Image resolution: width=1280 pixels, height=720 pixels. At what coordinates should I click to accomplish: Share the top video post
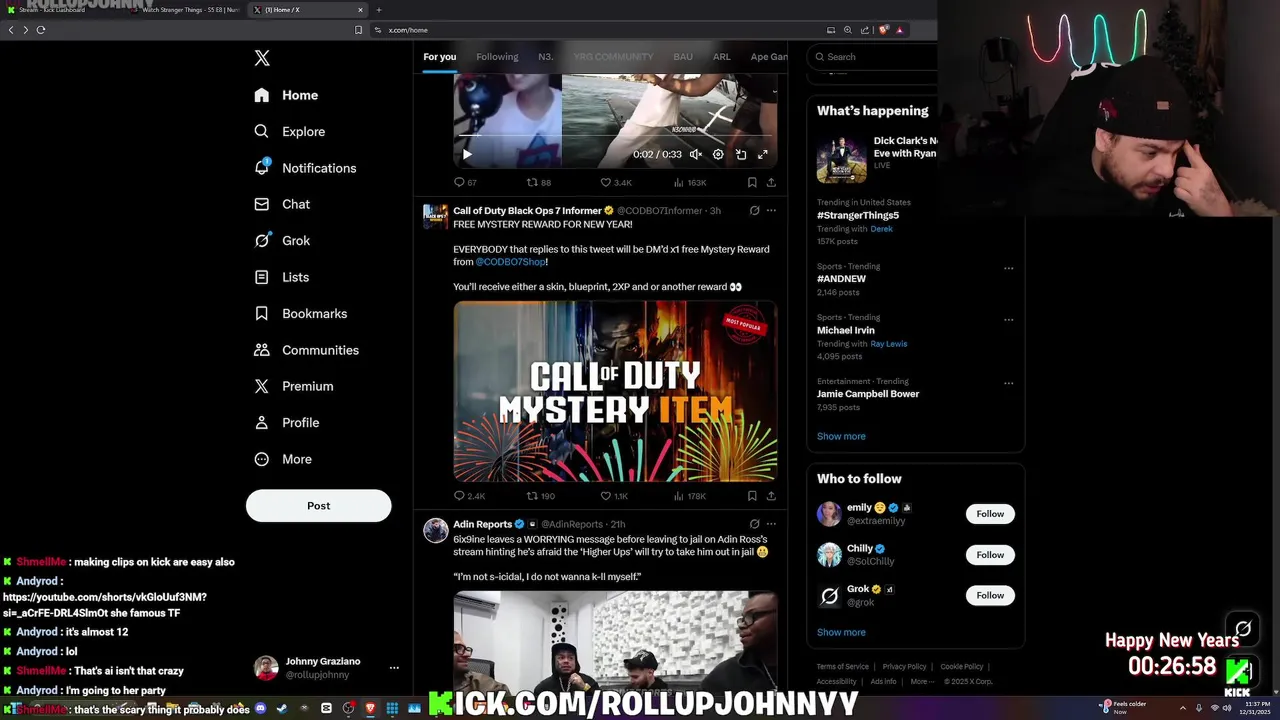coord(771,182)
